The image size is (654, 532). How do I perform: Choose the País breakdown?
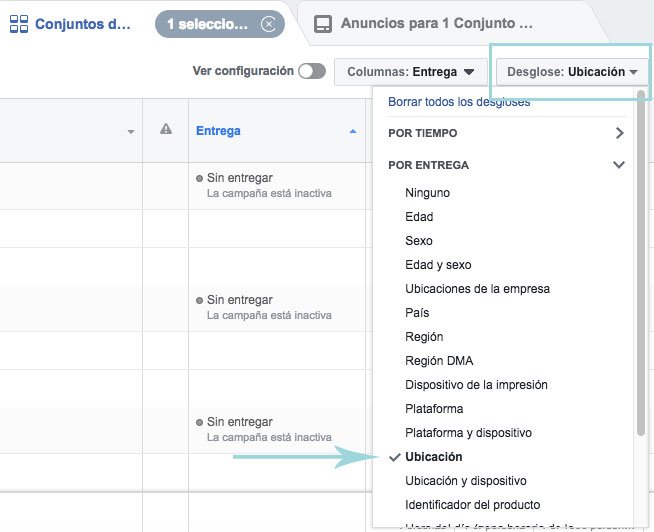[417, 313]
